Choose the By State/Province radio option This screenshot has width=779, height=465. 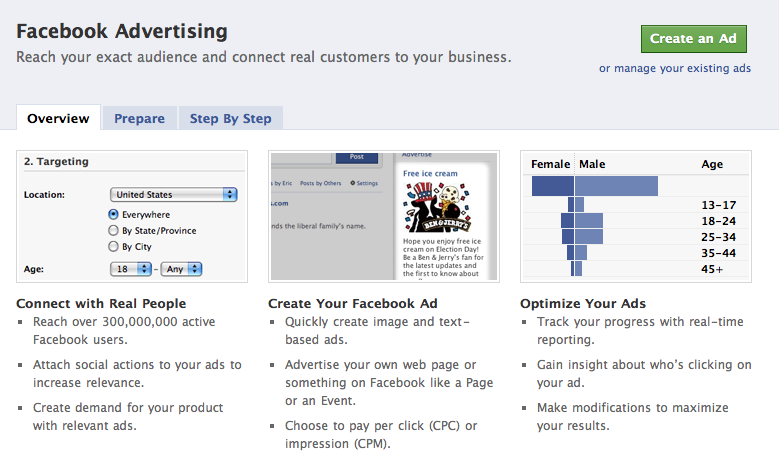(113, 230)
